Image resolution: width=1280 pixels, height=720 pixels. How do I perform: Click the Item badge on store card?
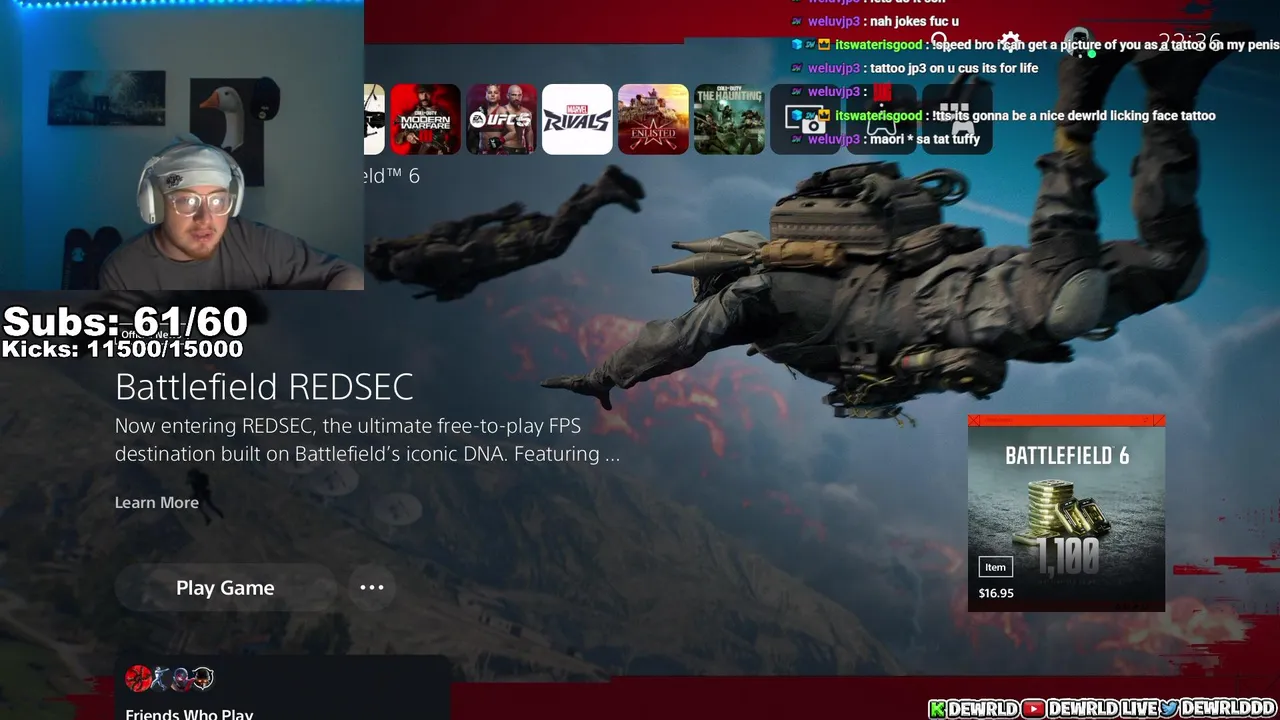[x=995, y=567]
